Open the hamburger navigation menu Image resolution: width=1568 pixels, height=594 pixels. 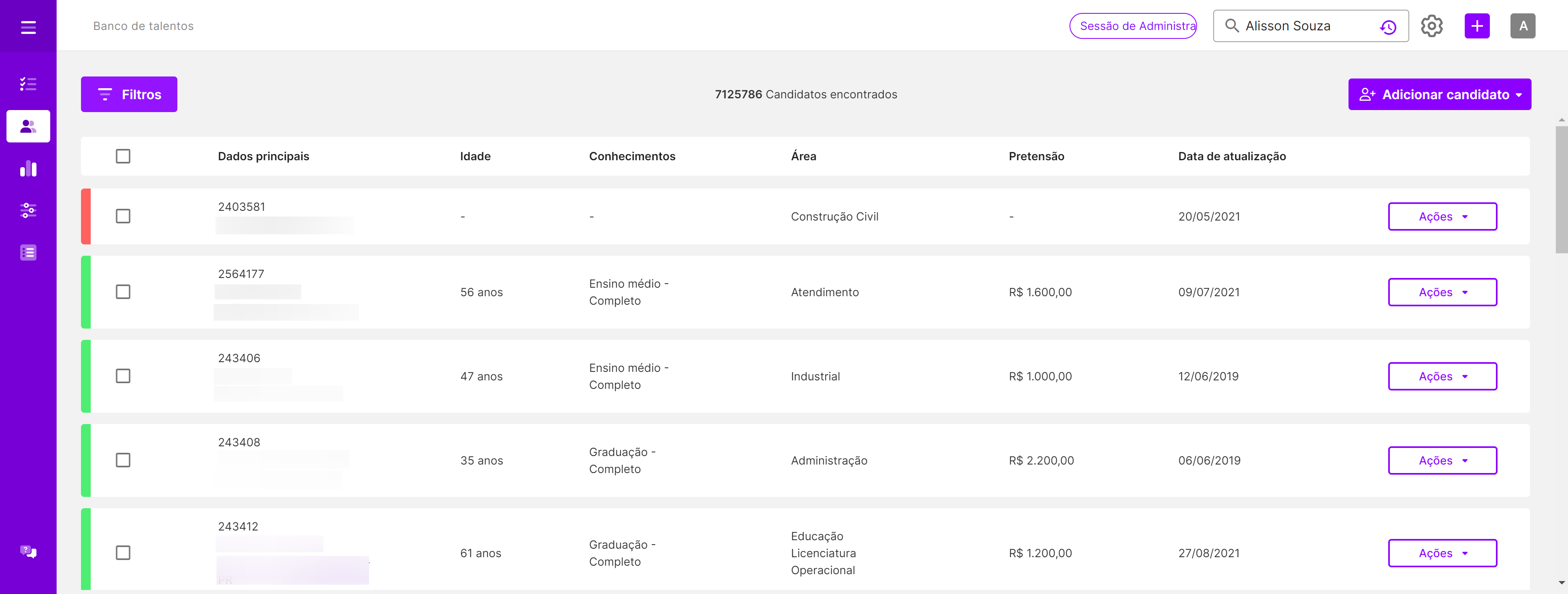click(28, 26)
